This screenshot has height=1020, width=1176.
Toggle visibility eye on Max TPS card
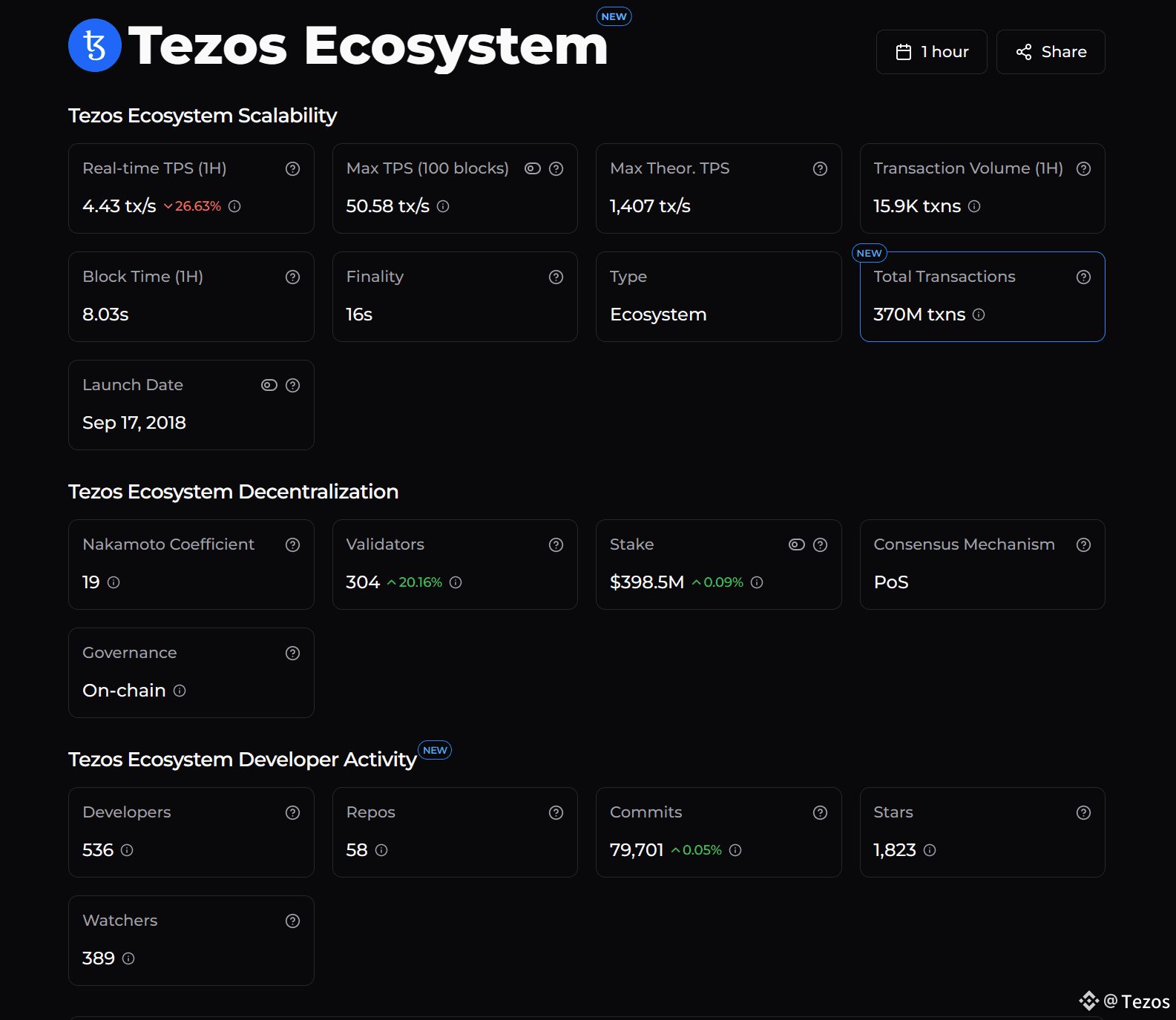(x=533, y=169)
